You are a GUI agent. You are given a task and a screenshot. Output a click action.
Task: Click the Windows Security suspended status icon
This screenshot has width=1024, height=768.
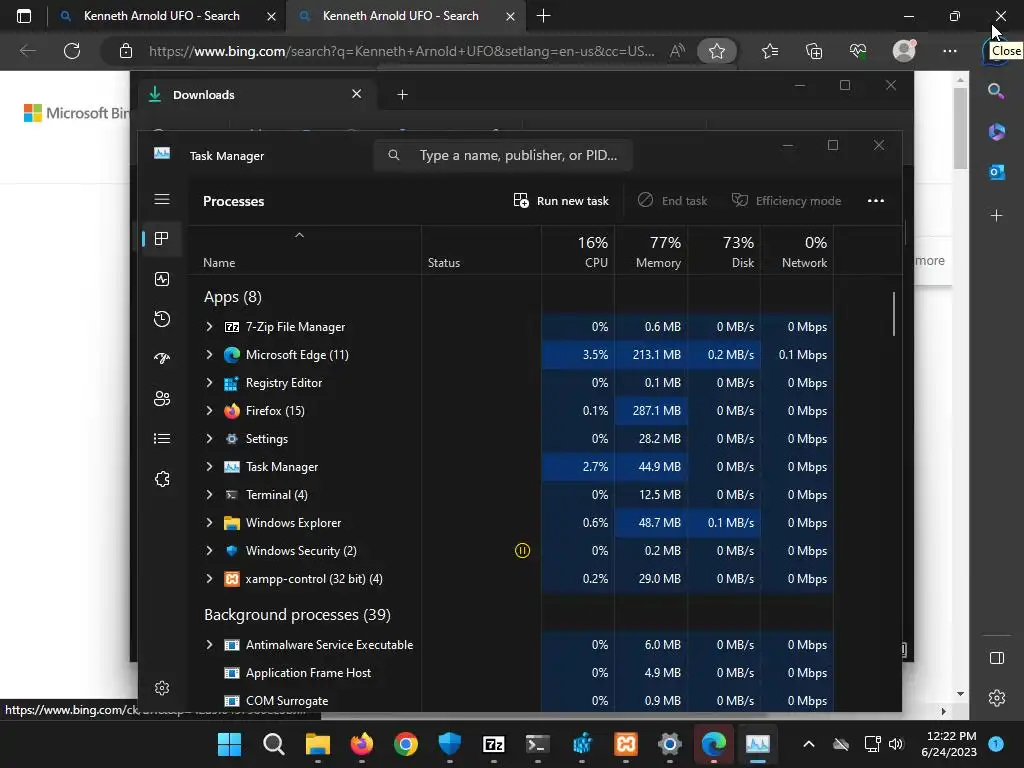click(x=522, y=551)
